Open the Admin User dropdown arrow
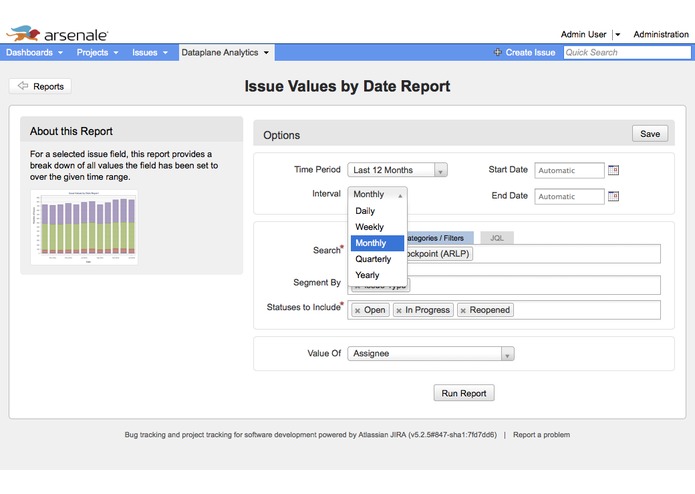 [x=617, y=34]
